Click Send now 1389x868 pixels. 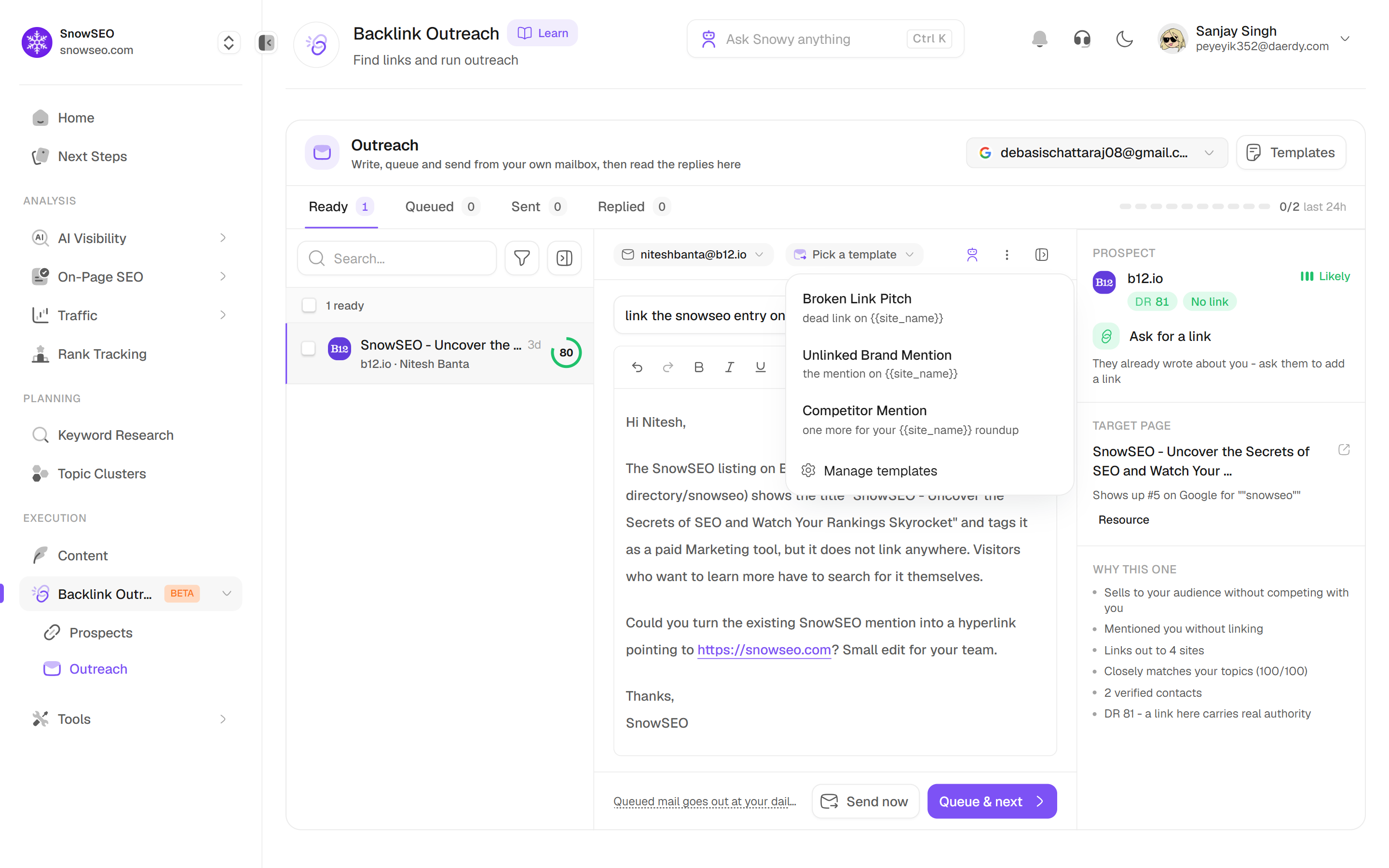click(x=866, y=801)
